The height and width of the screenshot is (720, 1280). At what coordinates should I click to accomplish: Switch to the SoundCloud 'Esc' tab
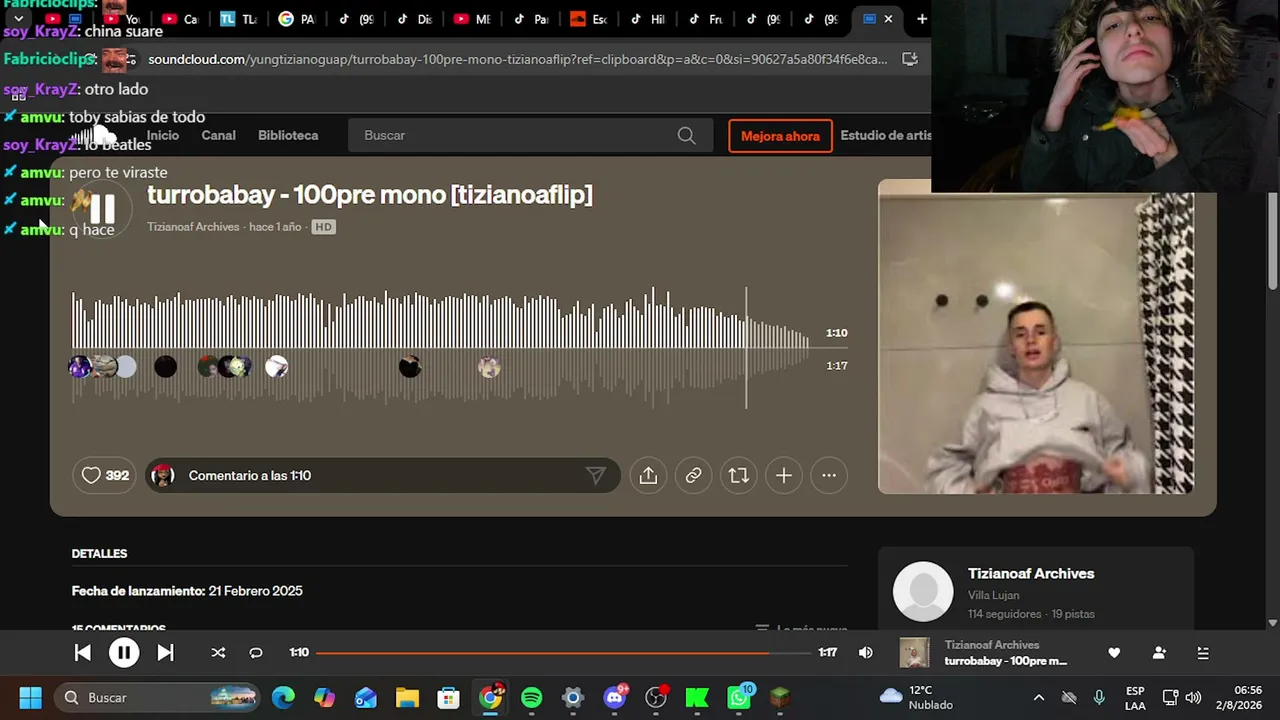588,19
